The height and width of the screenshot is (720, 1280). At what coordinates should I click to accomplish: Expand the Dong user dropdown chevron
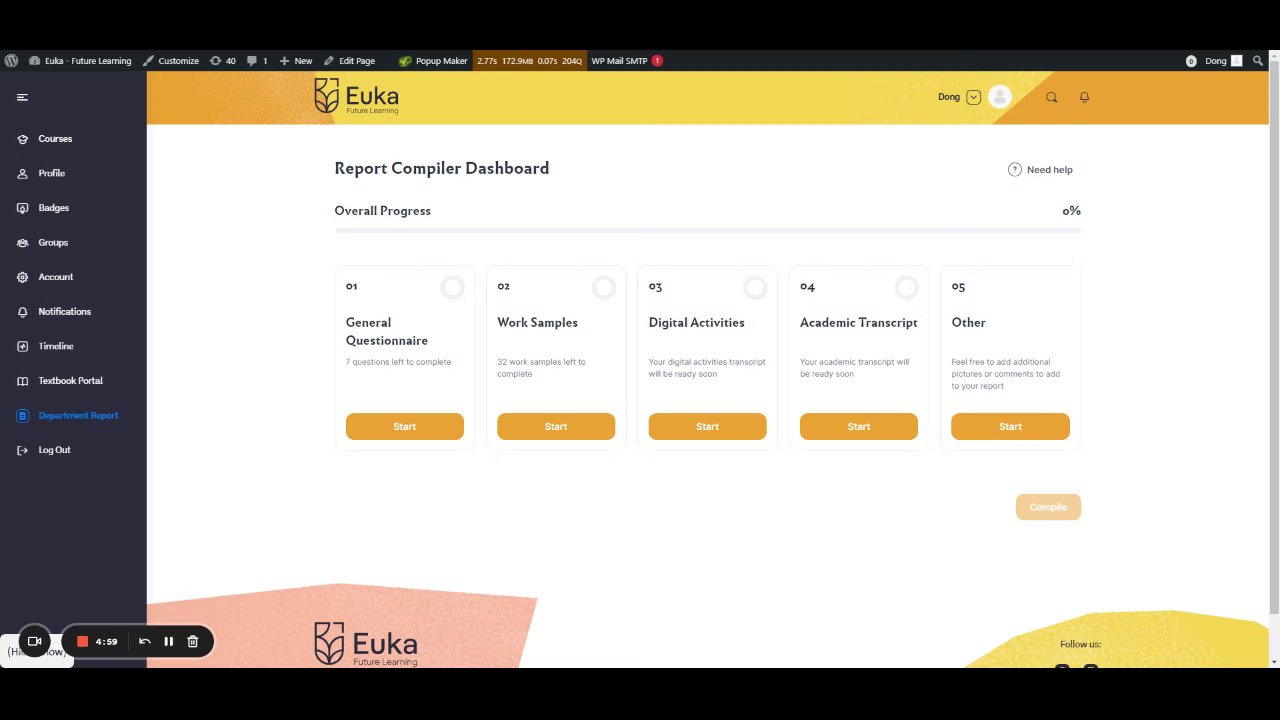coord(973,97)
